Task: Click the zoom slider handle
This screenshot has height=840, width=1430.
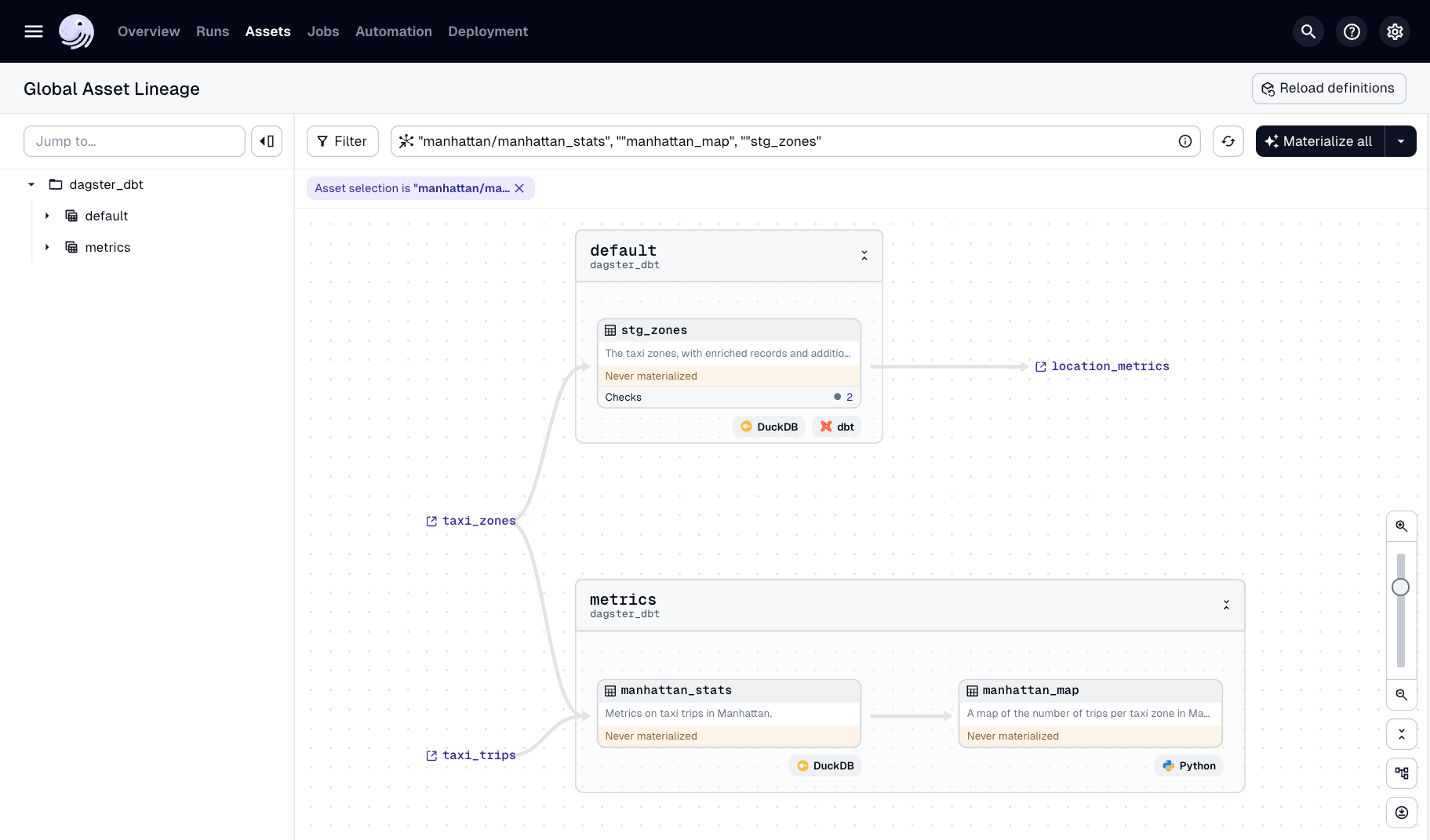Action: click(1400, 587)
